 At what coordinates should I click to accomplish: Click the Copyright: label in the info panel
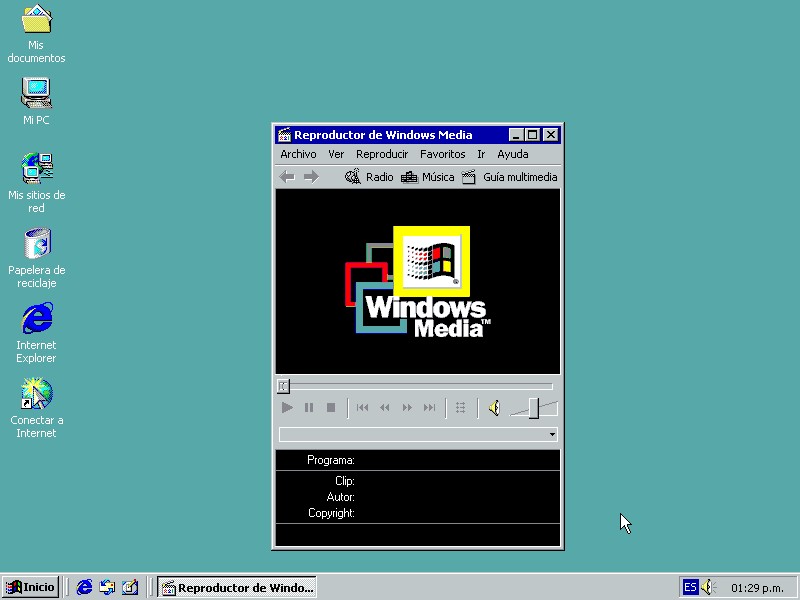(x=331, y=513)
